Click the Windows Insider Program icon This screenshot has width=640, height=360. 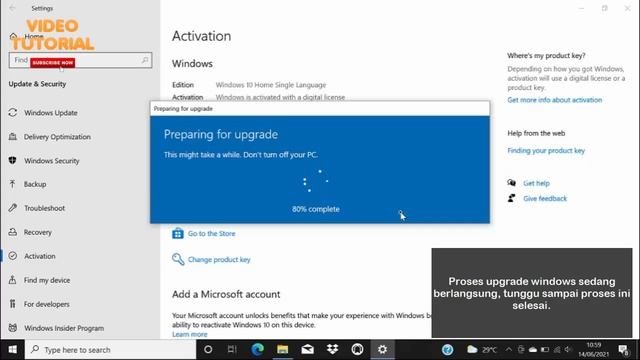tap(13, 328)
